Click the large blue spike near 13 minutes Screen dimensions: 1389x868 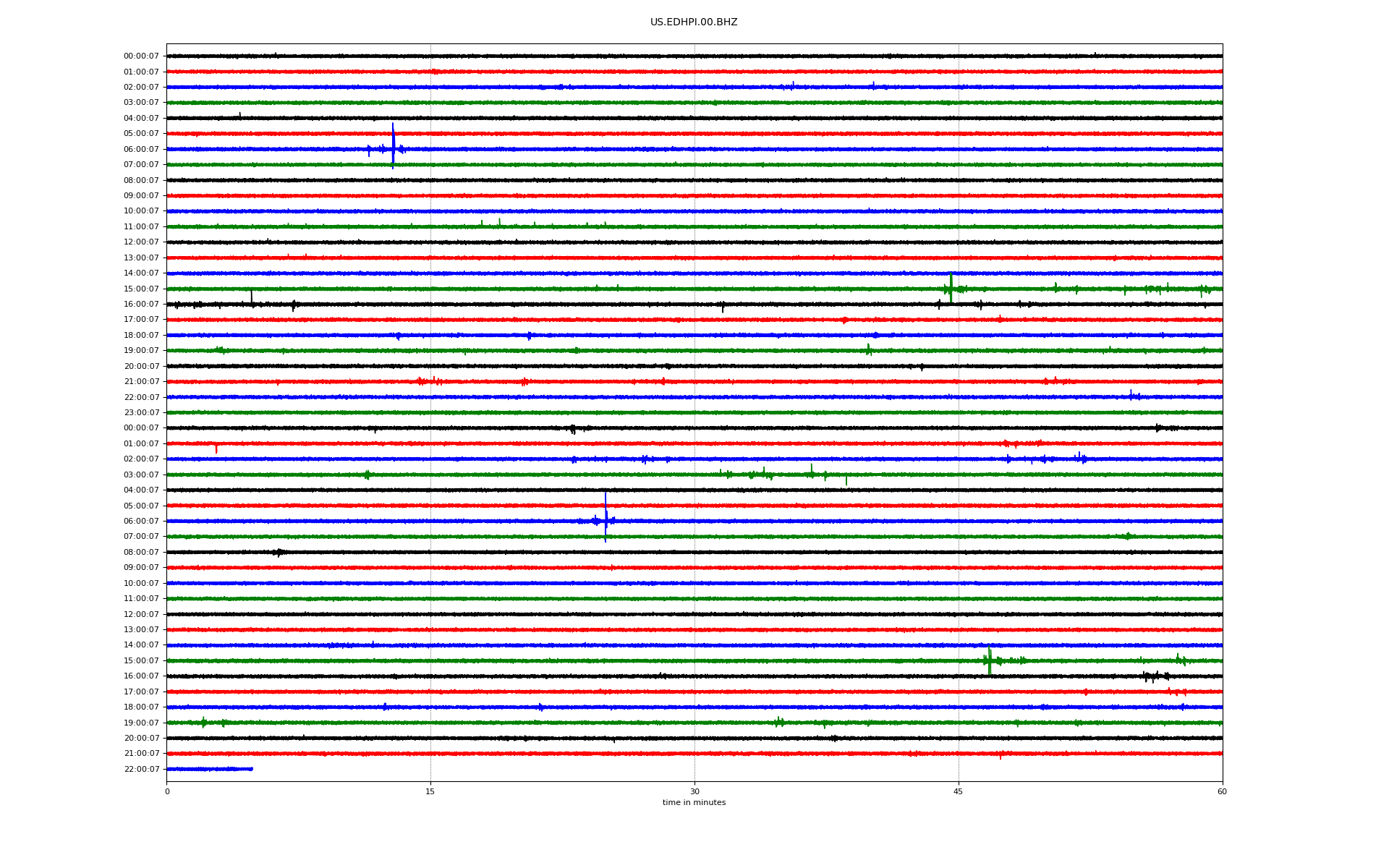(393, 145)
